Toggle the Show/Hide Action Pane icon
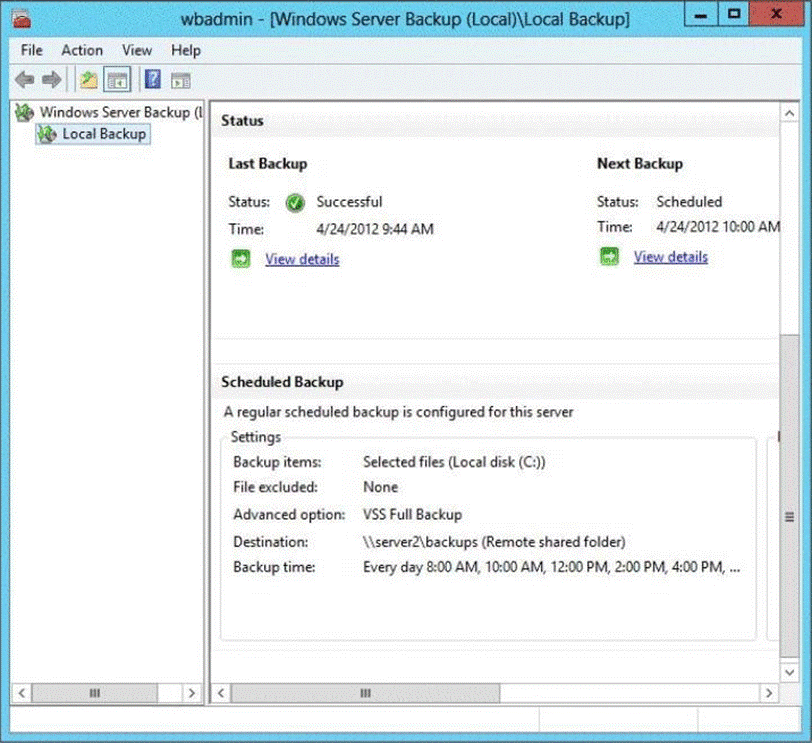The width and height of the screenshot is (812, 743). click(181, 79)
